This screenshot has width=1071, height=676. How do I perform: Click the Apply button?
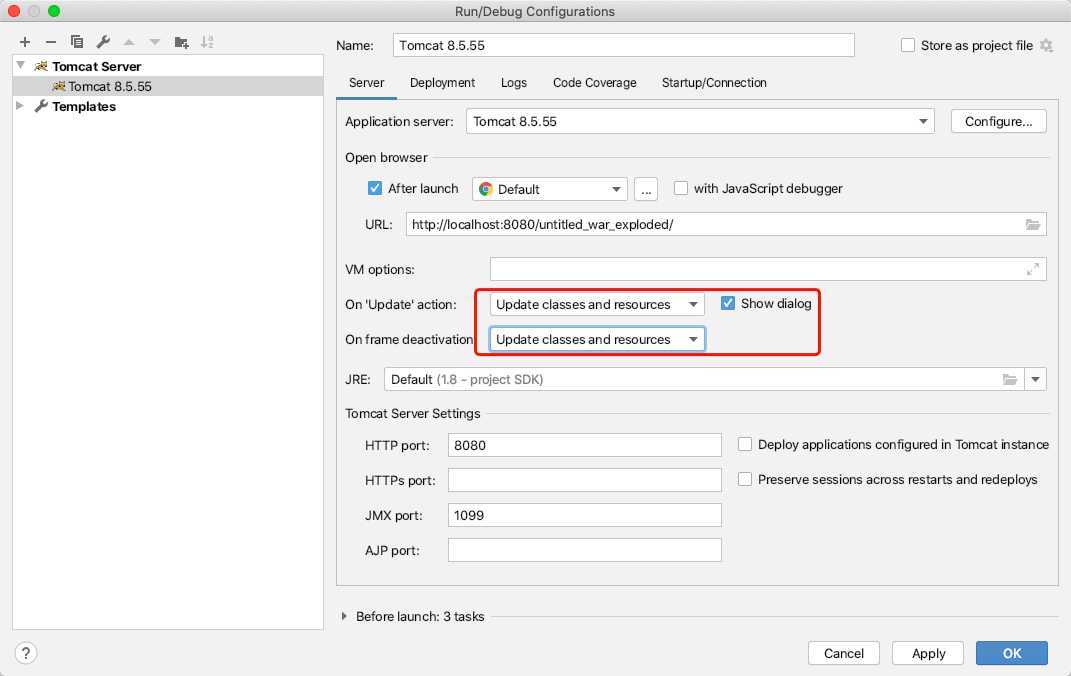pyautogui.click(x=928, y=653)
